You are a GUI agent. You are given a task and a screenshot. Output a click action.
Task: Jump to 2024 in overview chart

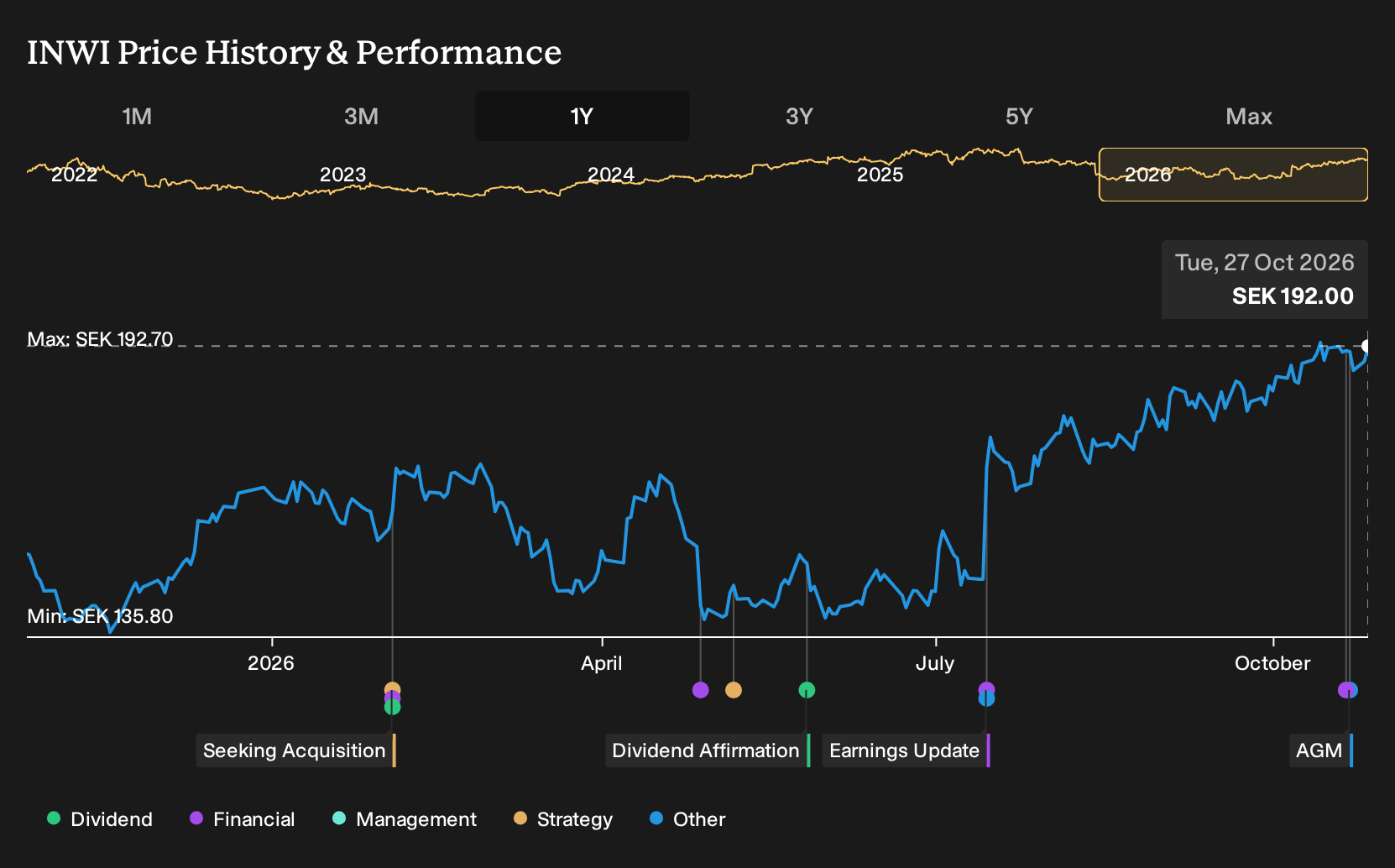[610, 175]
